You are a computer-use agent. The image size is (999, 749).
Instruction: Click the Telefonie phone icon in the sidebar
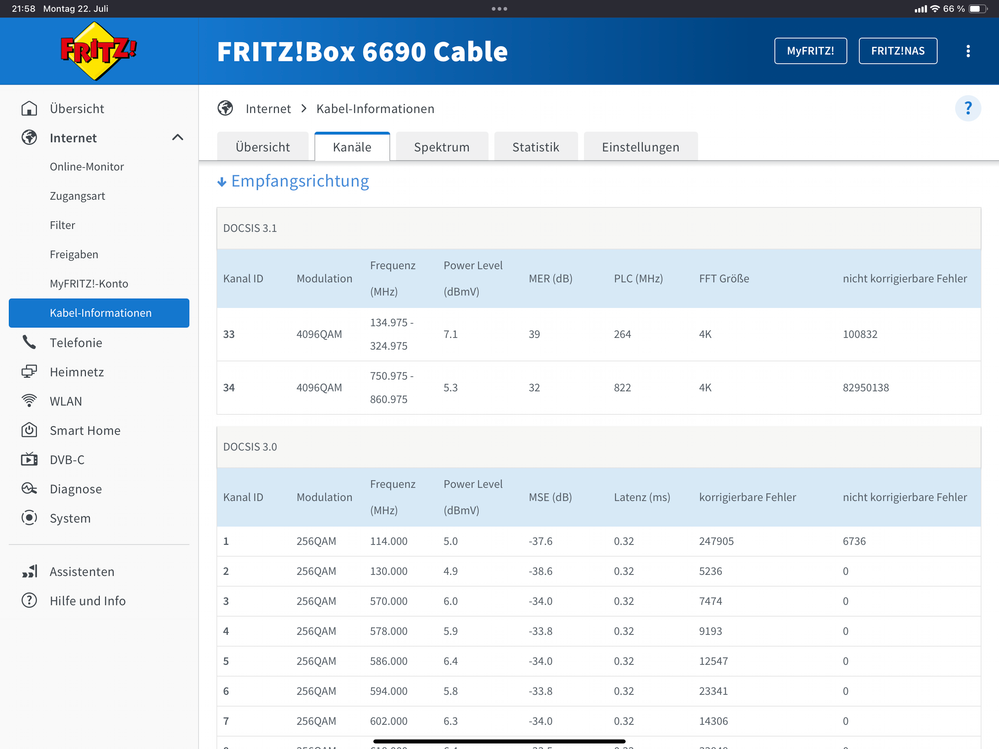[x=30, y=343]
